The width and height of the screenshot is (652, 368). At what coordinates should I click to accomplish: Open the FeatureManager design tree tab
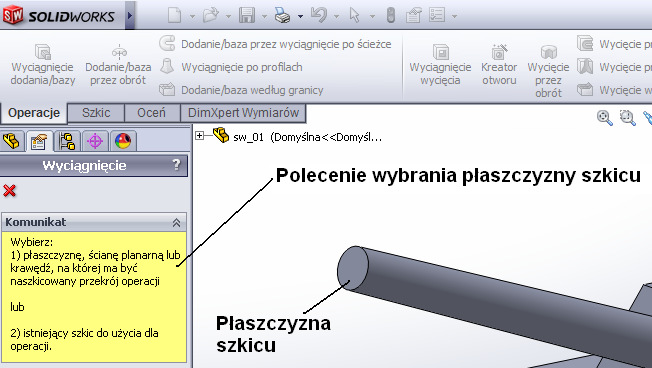coord(11,141)
